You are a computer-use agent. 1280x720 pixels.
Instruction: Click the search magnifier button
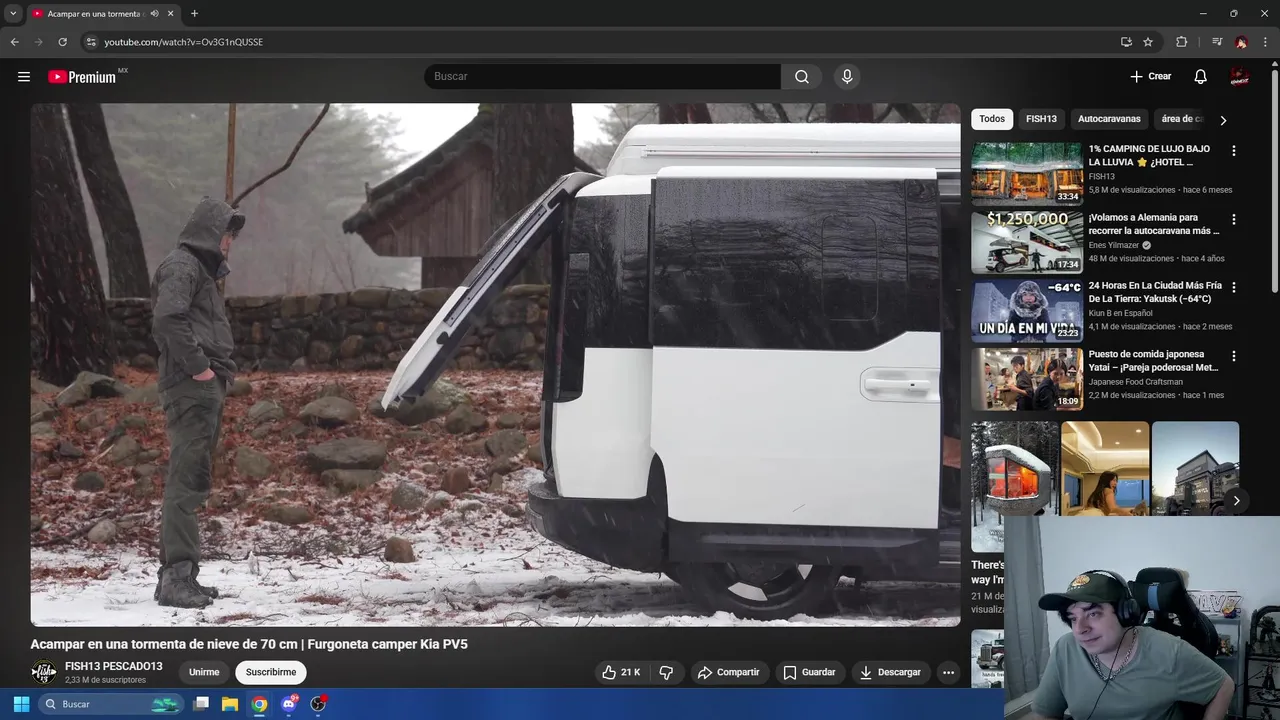[802, 77]
